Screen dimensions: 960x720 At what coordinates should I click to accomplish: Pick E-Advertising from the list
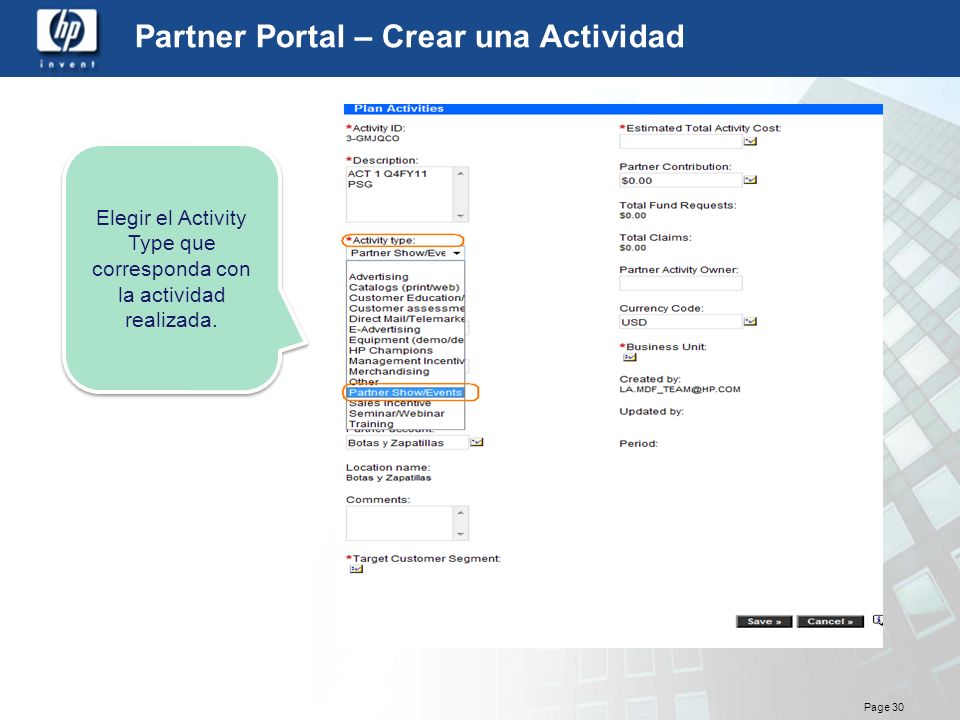point(384,329)
